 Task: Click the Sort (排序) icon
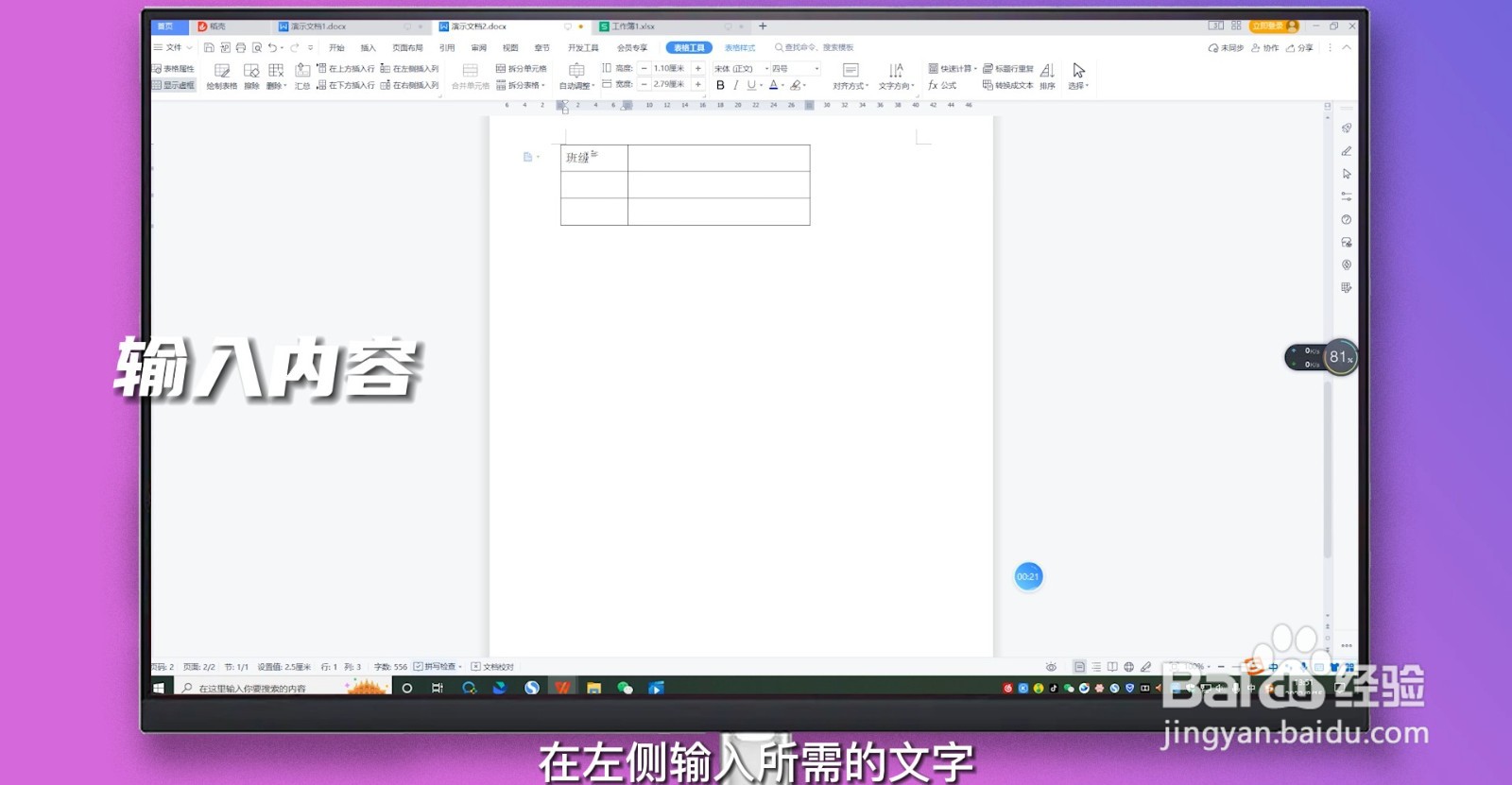tap(1047, 77)
